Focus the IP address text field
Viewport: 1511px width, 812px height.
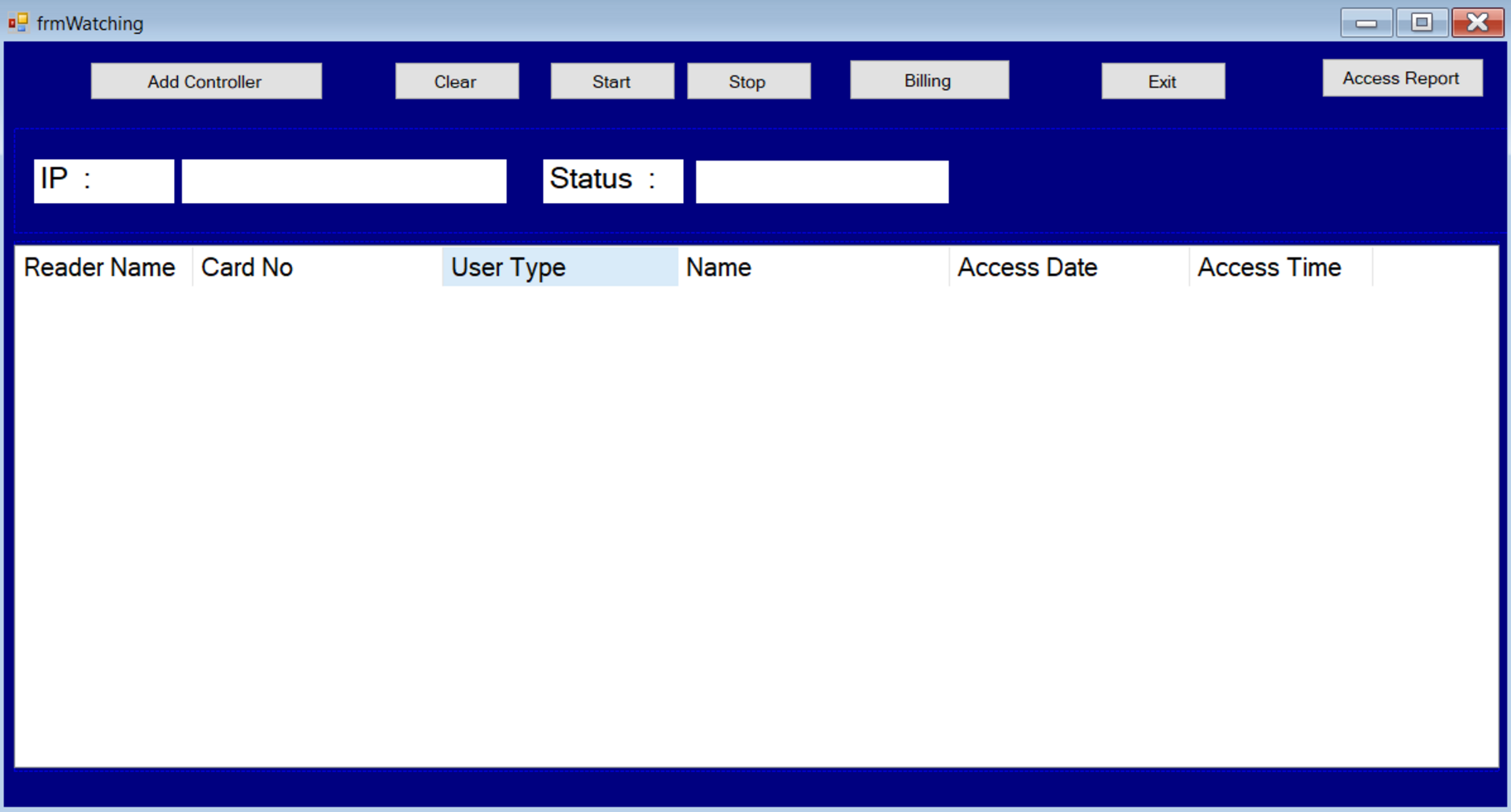344,182
